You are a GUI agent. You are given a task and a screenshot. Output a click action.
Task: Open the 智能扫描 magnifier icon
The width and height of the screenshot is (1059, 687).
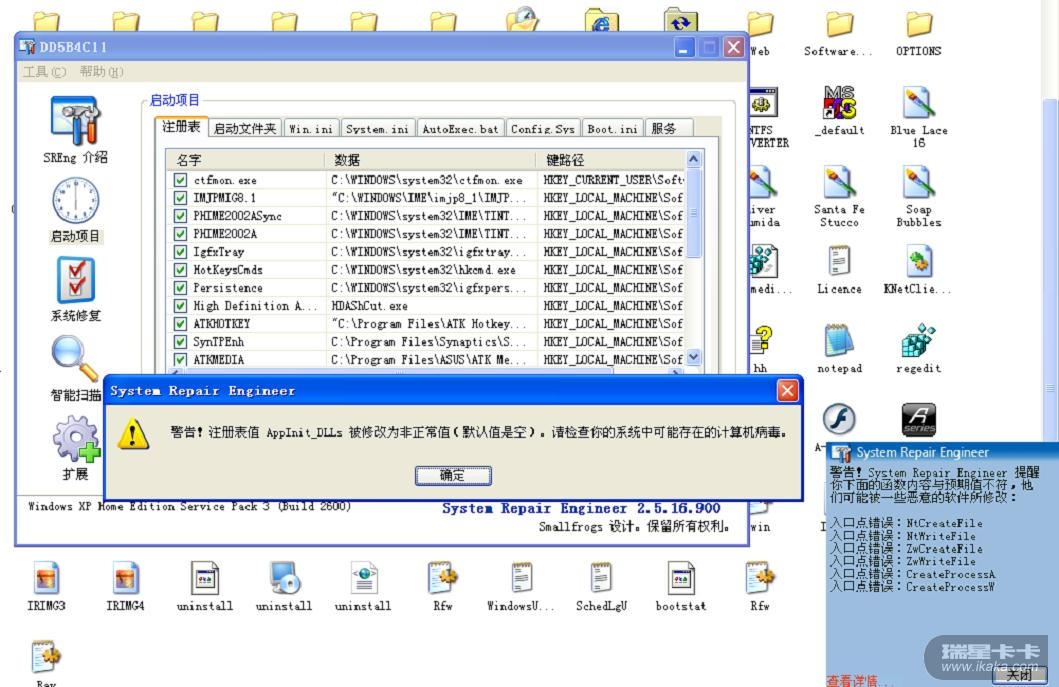(x=75, y=359)
